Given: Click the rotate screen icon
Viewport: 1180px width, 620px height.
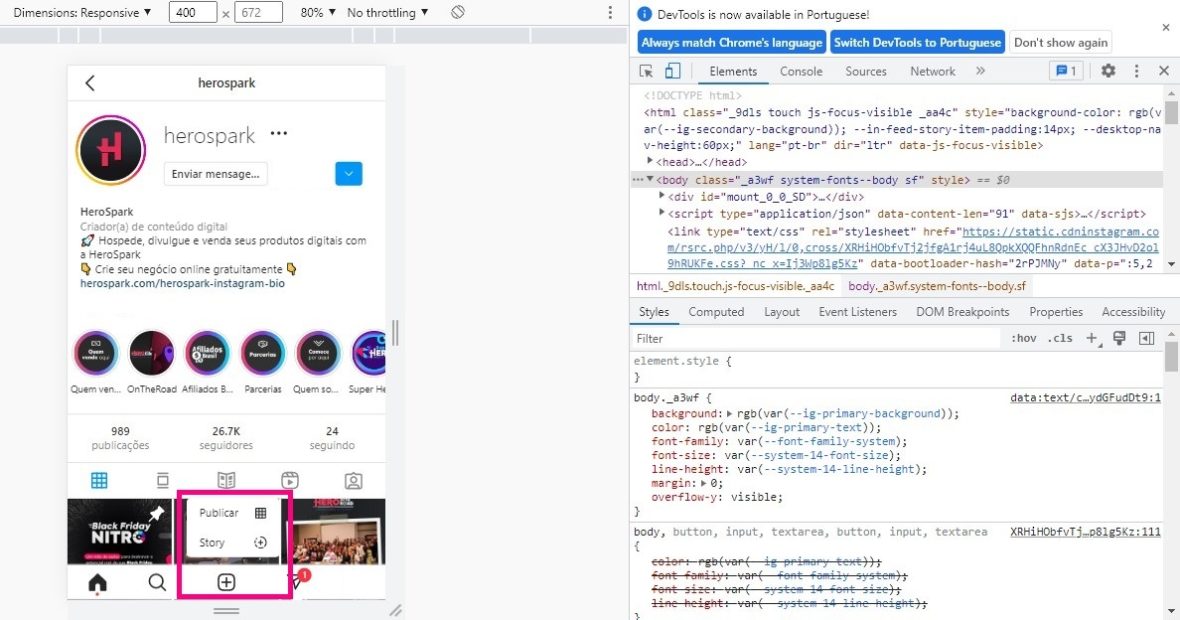Looking at the screenshot, I should click(x=457, y=13).
